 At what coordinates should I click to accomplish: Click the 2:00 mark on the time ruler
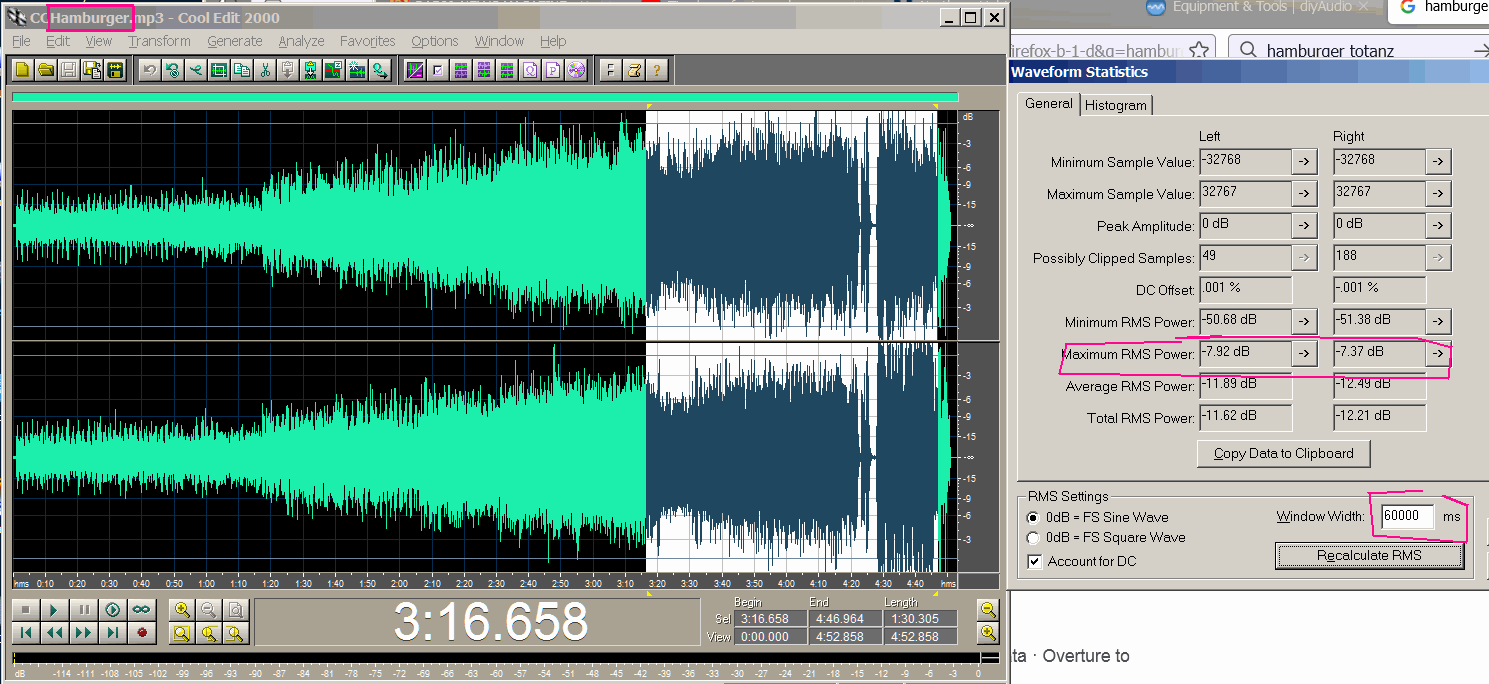click(x=399, y=583)
